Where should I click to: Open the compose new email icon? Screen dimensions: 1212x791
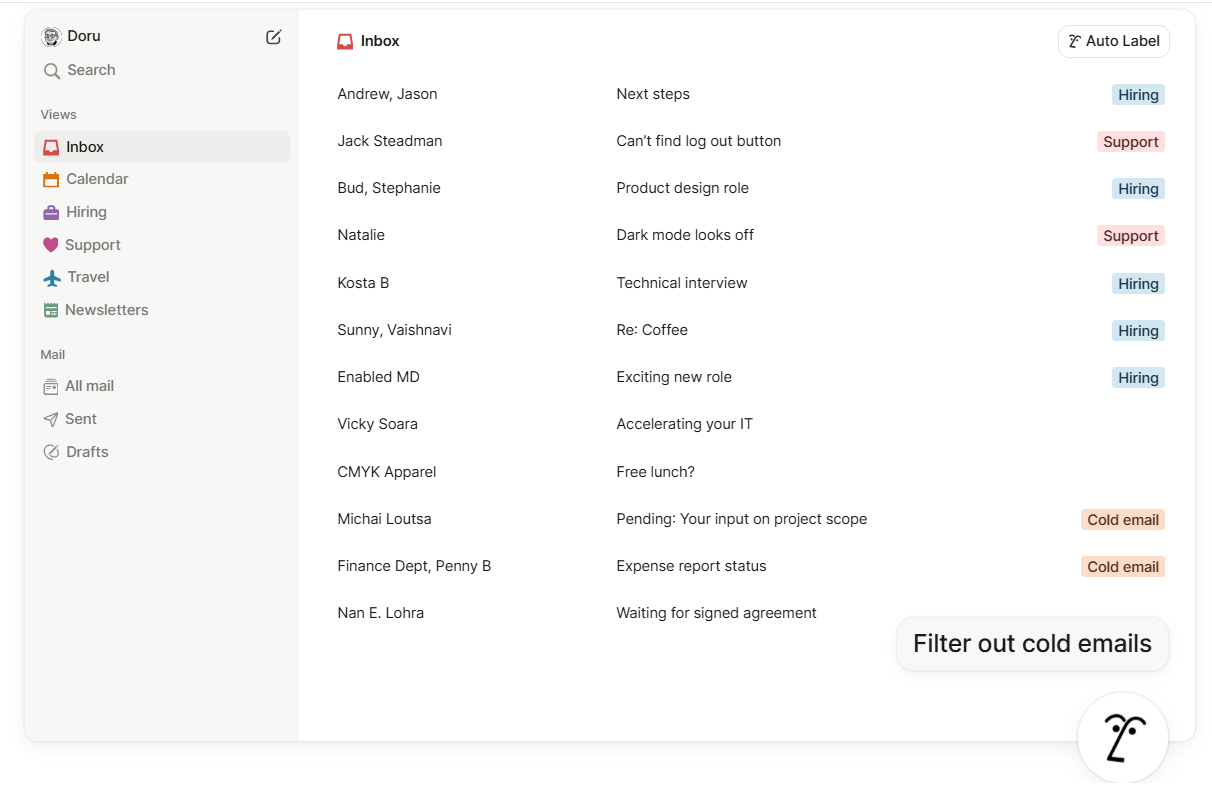[x=273, y=36]
